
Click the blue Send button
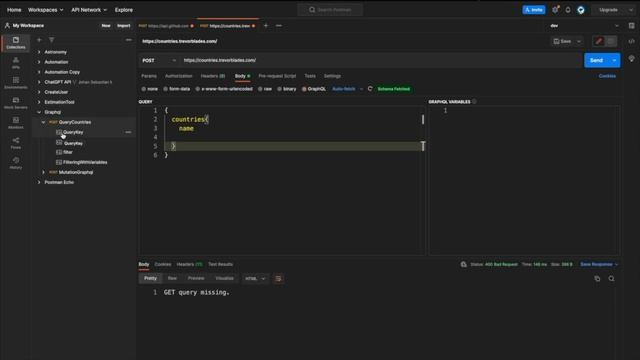(596, 60)
